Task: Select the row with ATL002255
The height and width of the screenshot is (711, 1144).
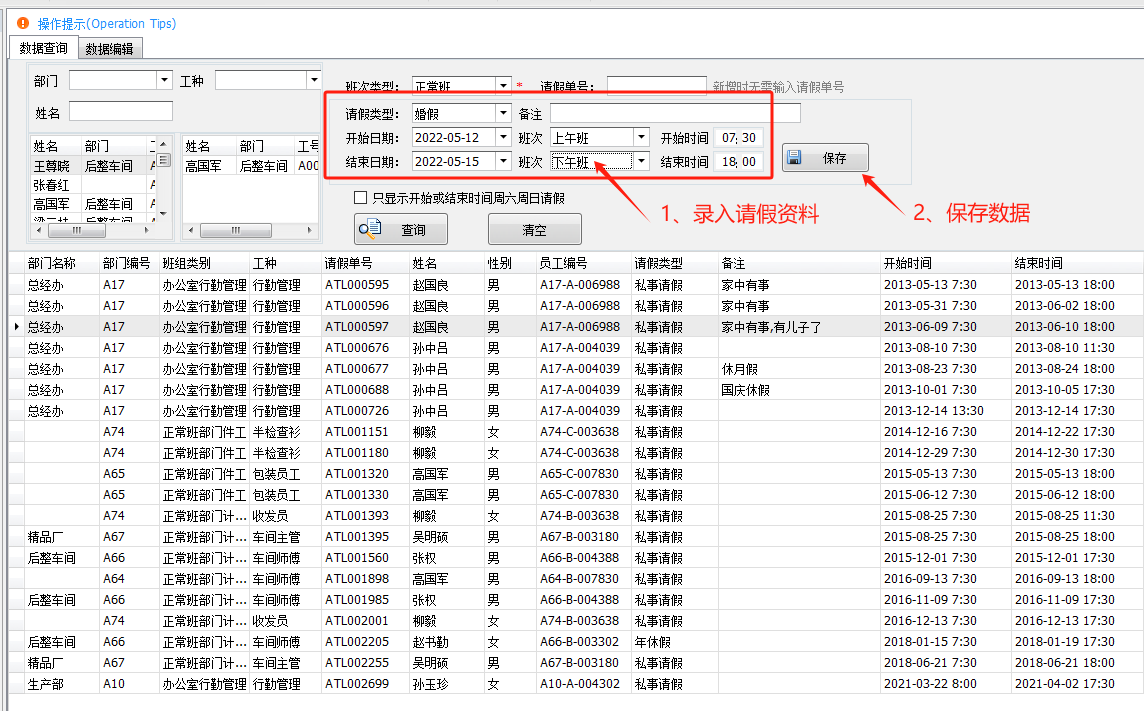Action: 576,663
